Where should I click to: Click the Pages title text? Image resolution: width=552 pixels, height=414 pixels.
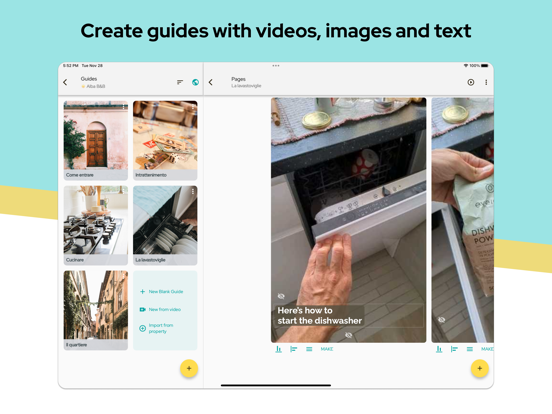[238, 79]
